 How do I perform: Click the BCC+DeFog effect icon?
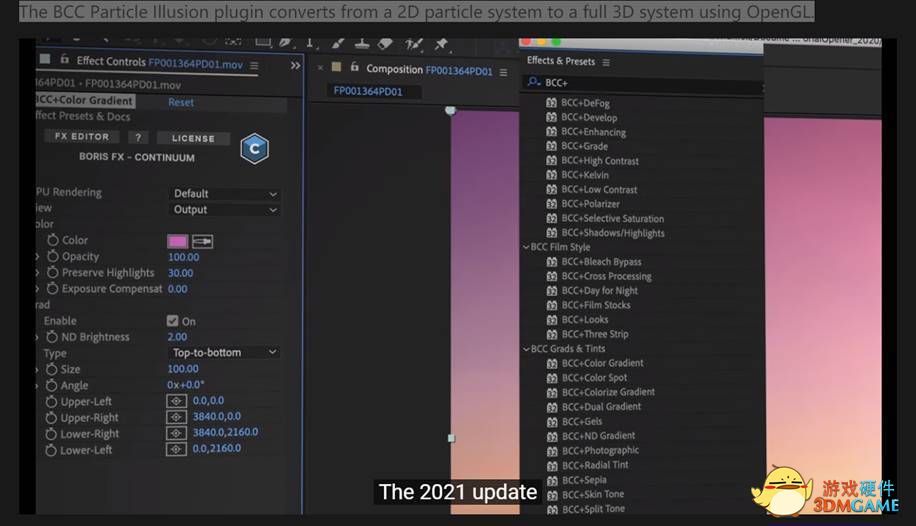coord(551,103)
